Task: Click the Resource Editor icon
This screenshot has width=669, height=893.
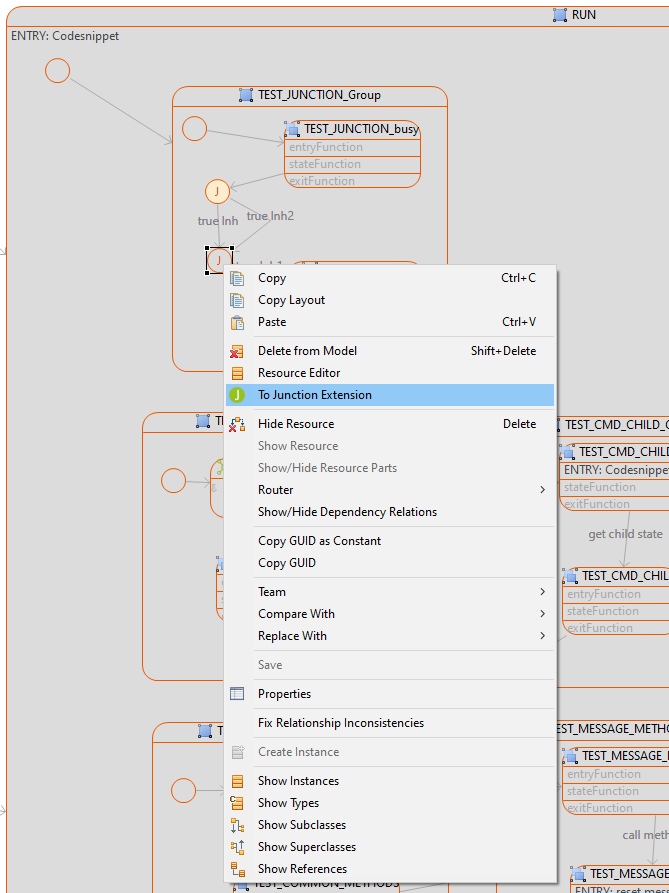Action: point(237,373)
